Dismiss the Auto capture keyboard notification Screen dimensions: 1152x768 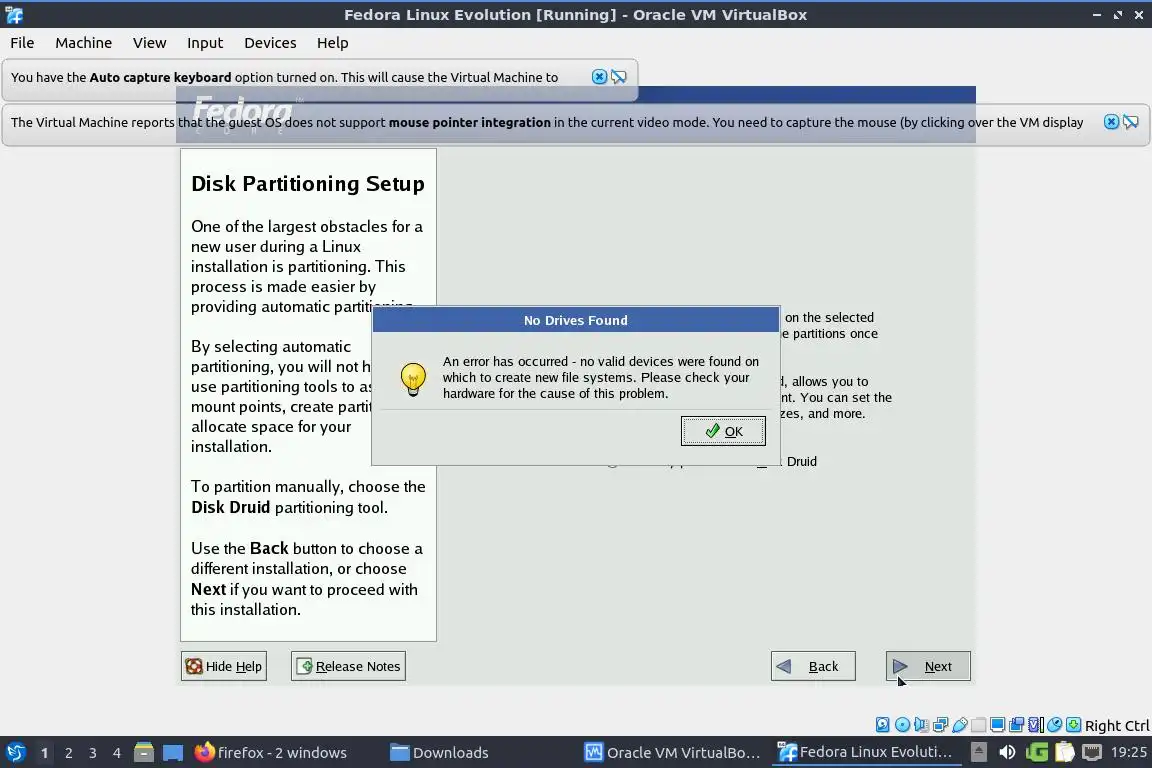pyautogui.click(x=599, y=76)
